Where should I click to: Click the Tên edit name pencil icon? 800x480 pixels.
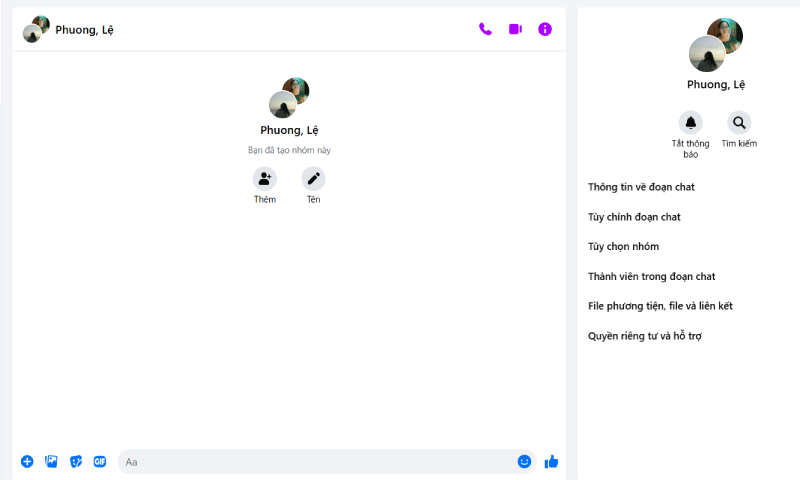[x=314, y=179]
